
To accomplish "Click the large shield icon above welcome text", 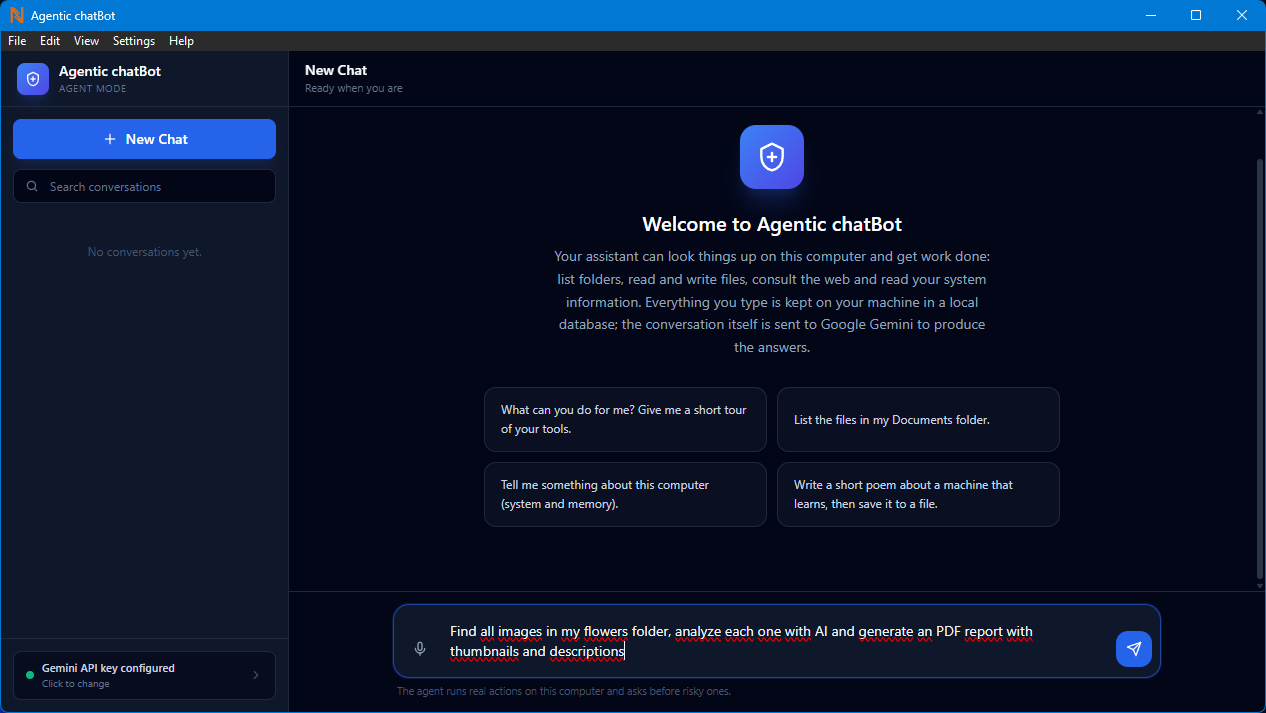I will pos(771,157).
